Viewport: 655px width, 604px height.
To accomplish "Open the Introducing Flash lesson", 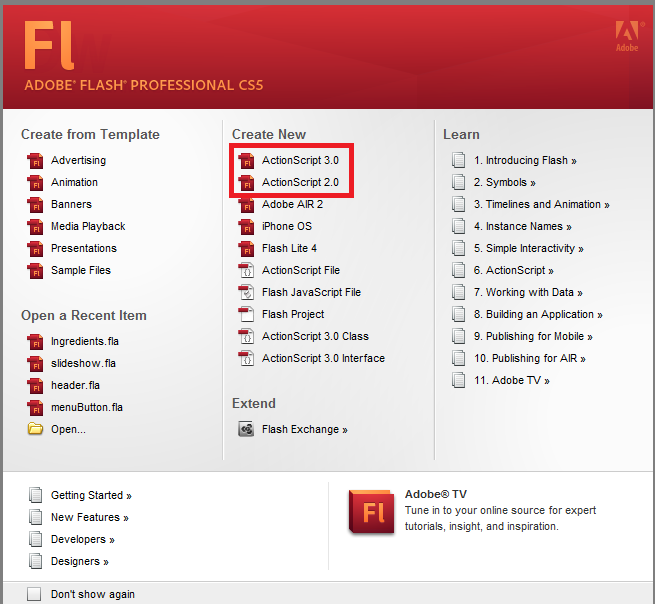I will pos(525,160).
